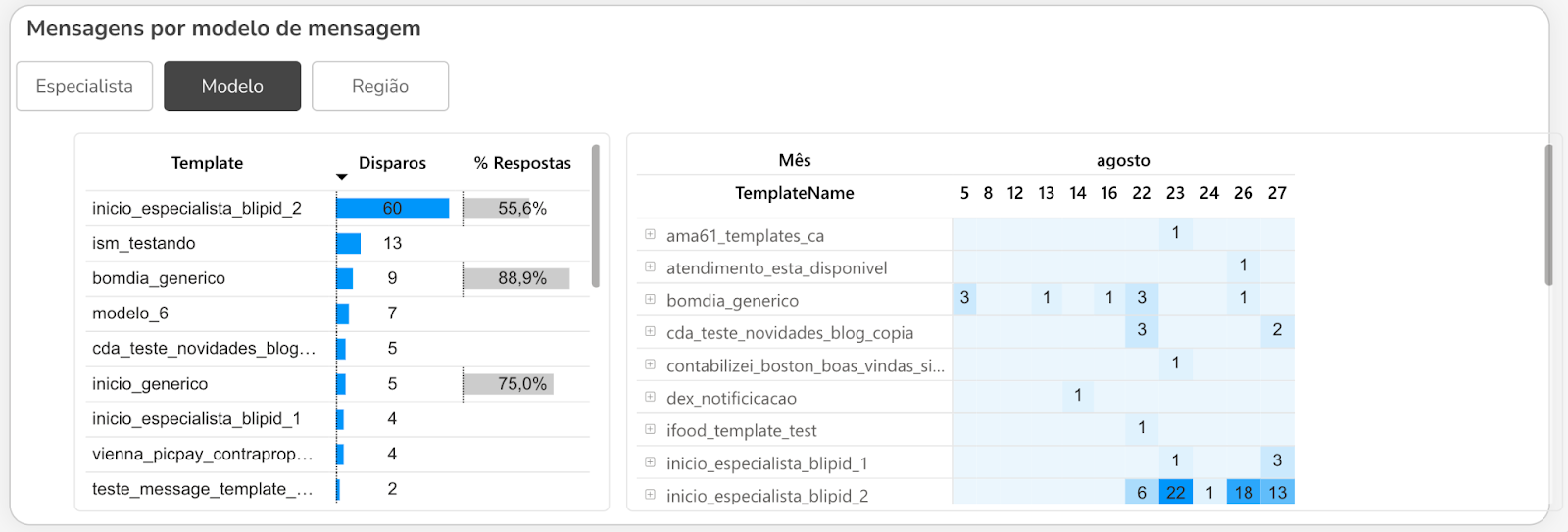Image resolution: width=1568 pixels, height=532 pixels.
Task: Click the agosto month header
Action: click(1123, 160)
